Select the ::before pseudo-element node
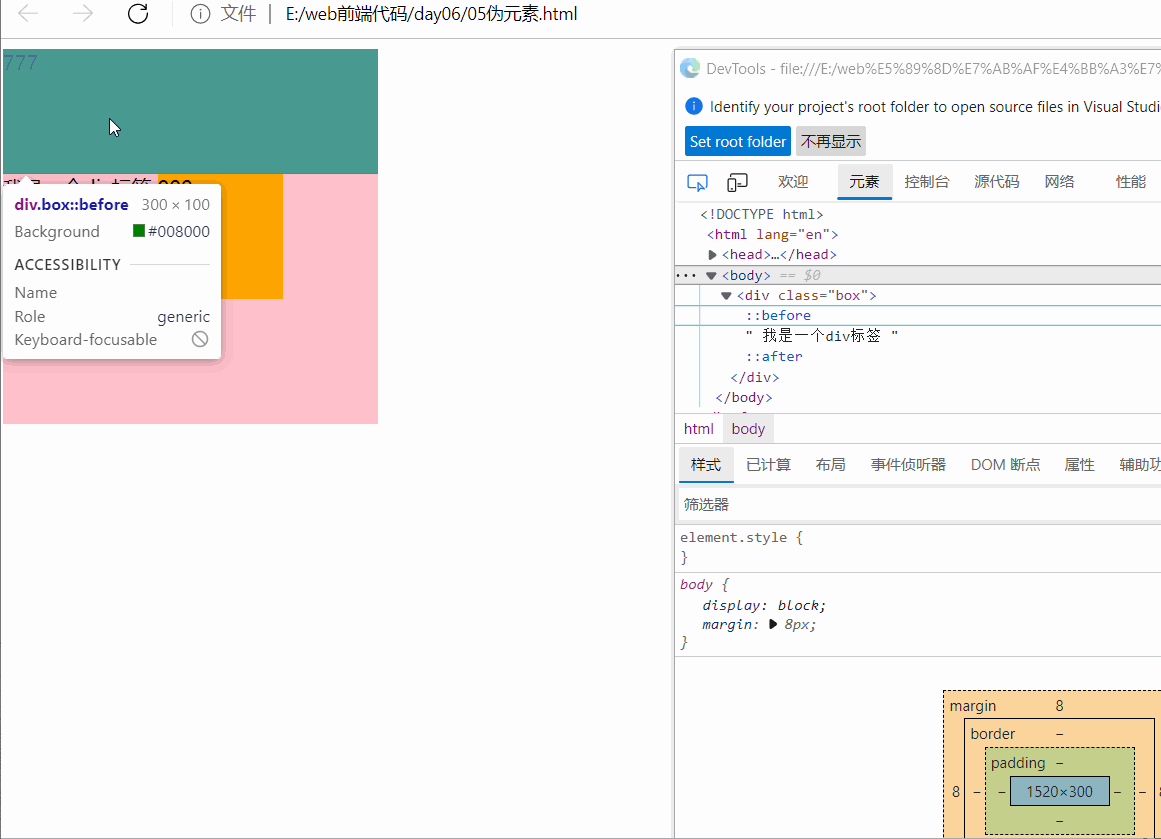Viewport: 1161px width, 839px height. [x=778, y=315]
